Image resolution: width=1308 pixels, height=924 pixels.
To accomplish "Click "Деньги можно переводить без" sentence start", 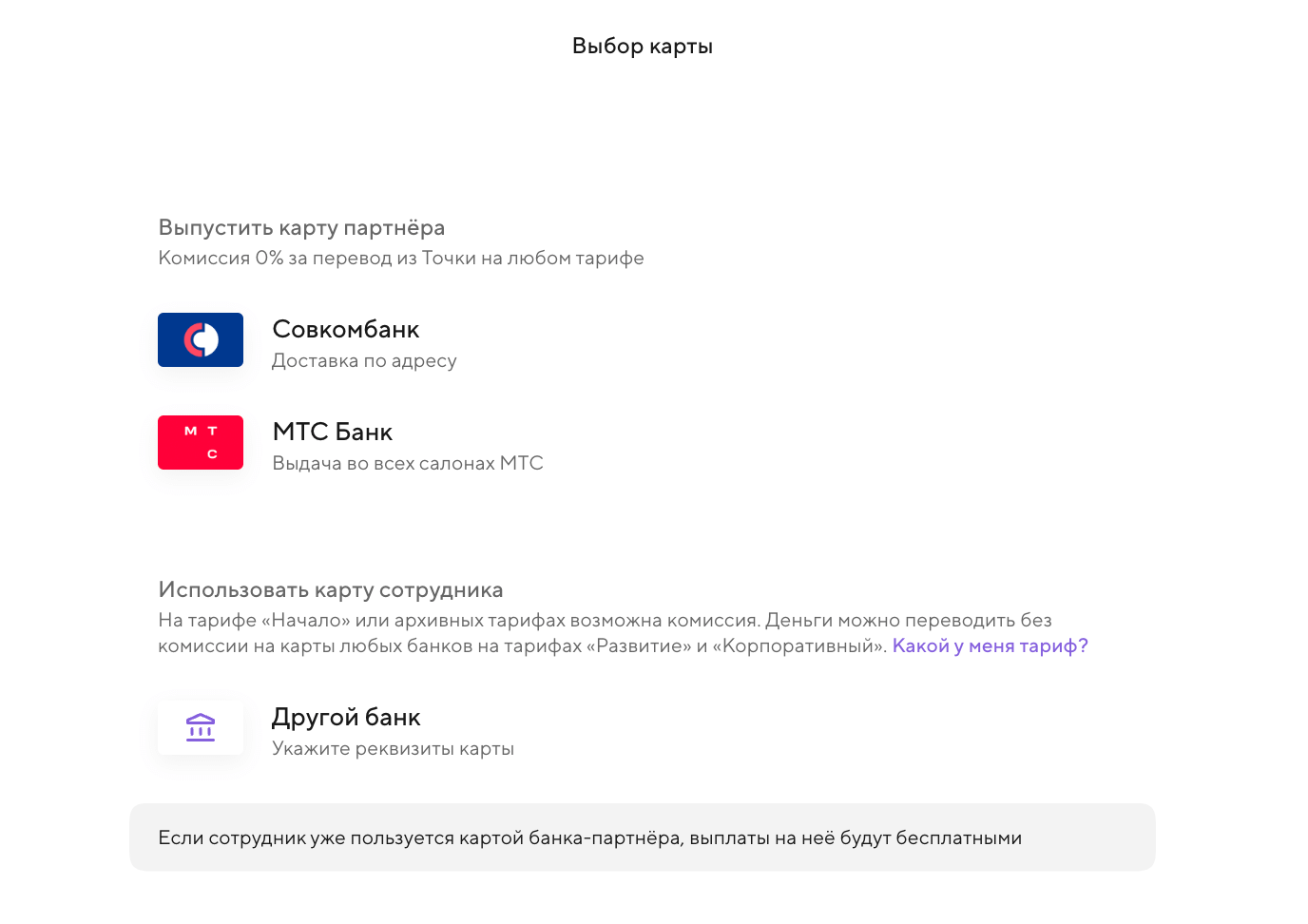I will pyautogui.click(x=908, y=621).
